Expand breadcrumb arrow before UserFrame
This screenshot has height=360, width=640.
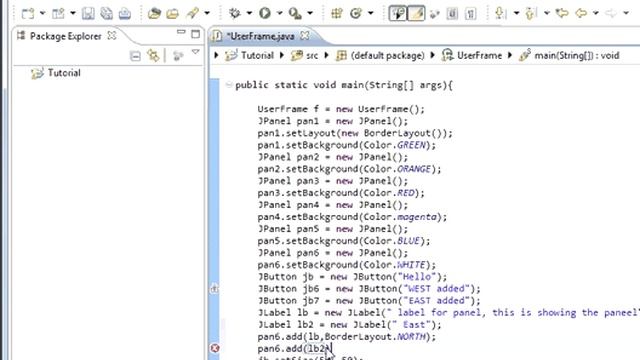433,55
